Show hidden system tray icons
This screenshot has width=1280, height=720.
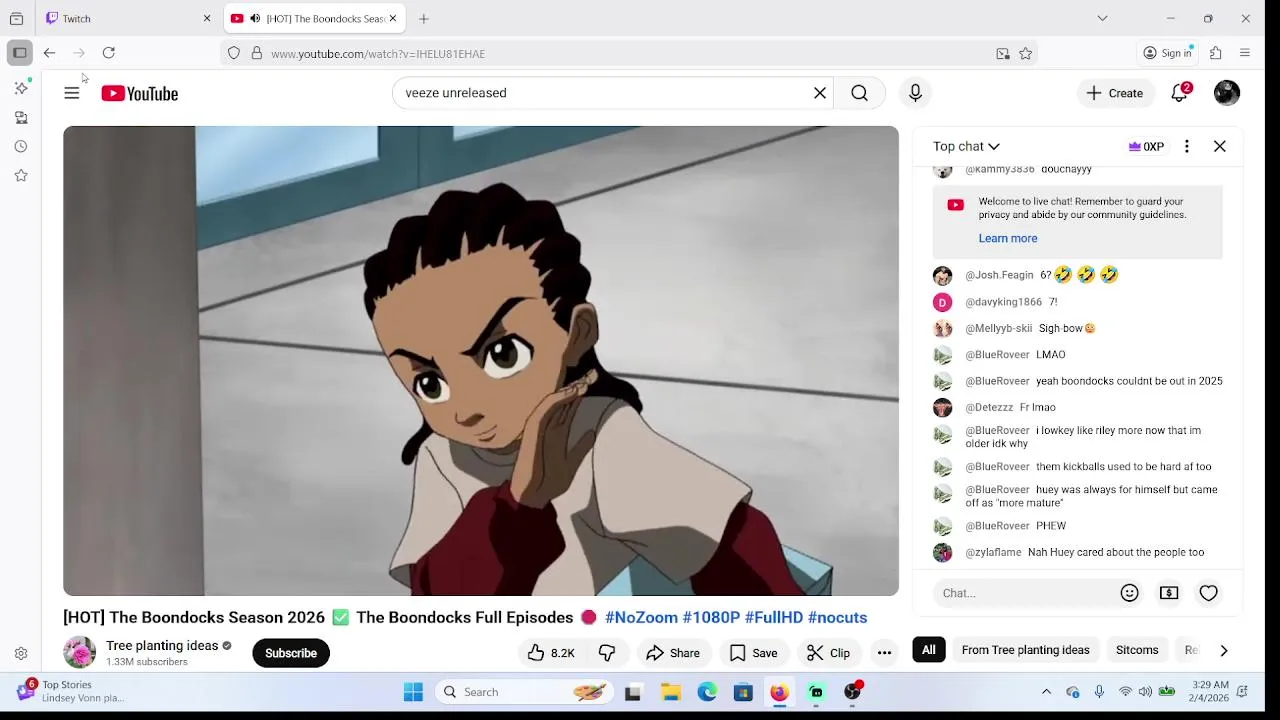(1046, 692)
